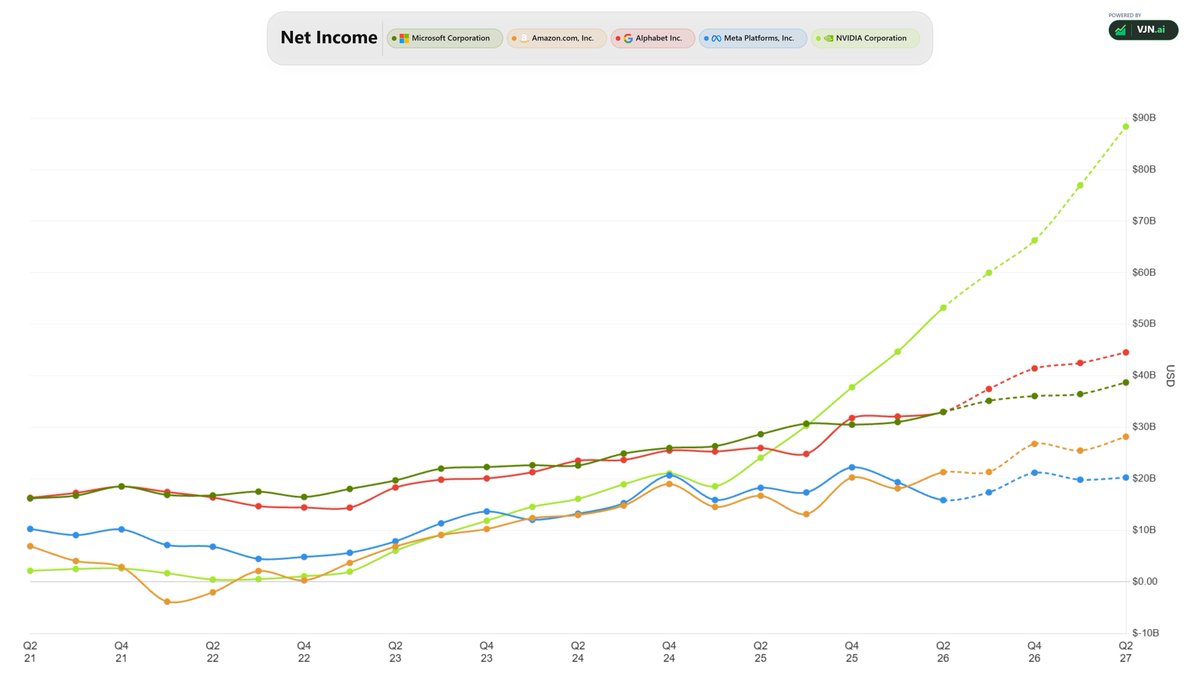Viewport: 1200px width, 698px height.
Task: Toggle the Amazon.com, Inc. legend pill
Action: (557, 39)
